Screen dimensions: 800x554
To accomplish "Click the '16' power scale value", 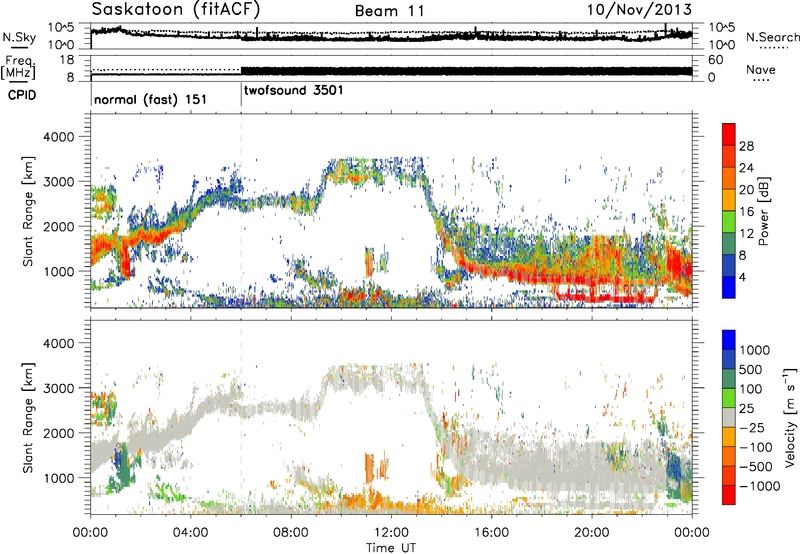I will [x=746, y=212].
